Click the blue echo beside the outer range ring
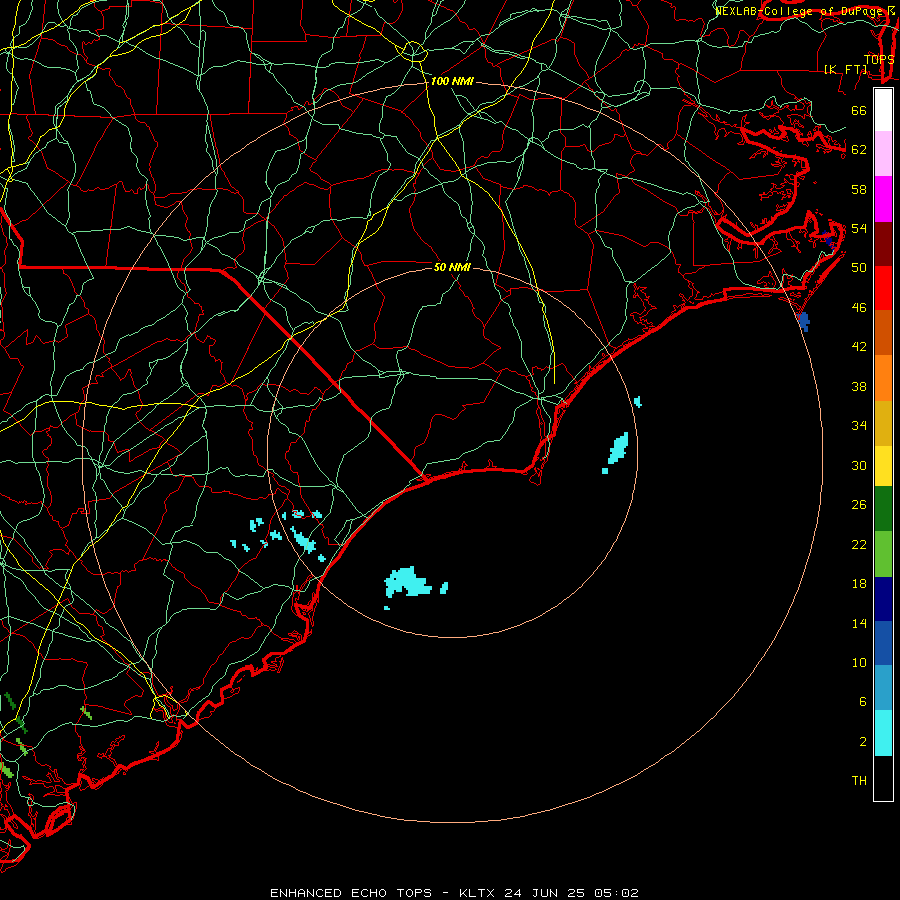The height and width of the screenshot is (900, 900). (x=804, y=321)
